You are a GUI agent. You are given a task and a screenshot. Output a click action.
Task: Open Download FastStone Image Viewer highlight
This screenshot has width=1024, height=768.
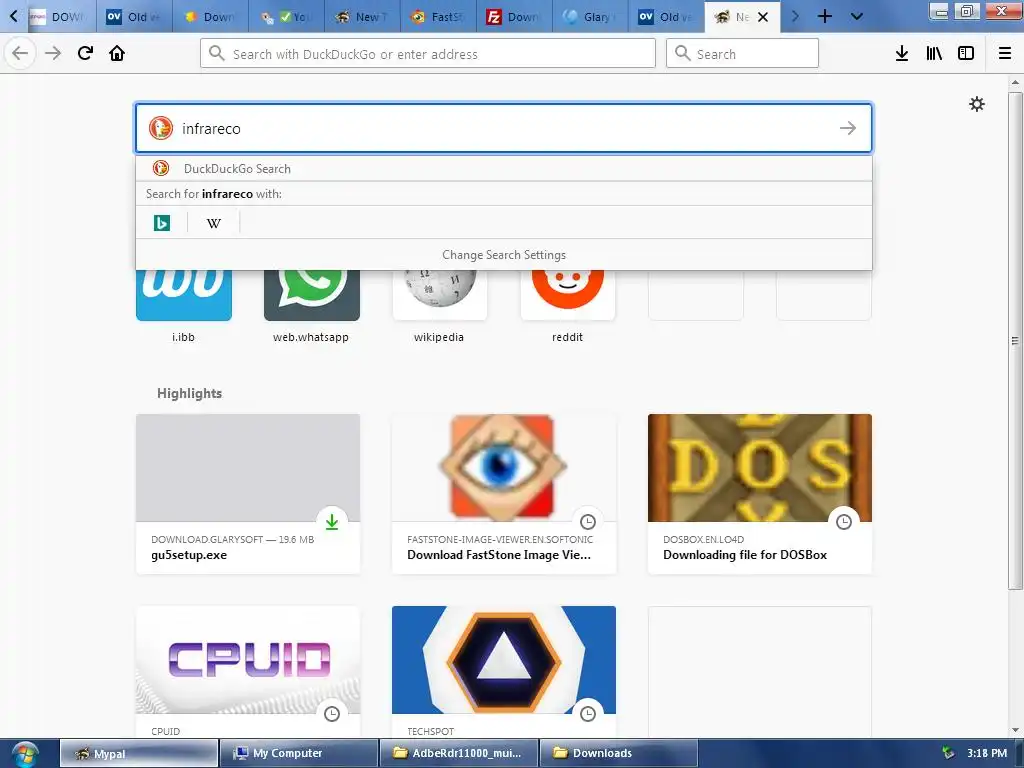click(504, 494)
